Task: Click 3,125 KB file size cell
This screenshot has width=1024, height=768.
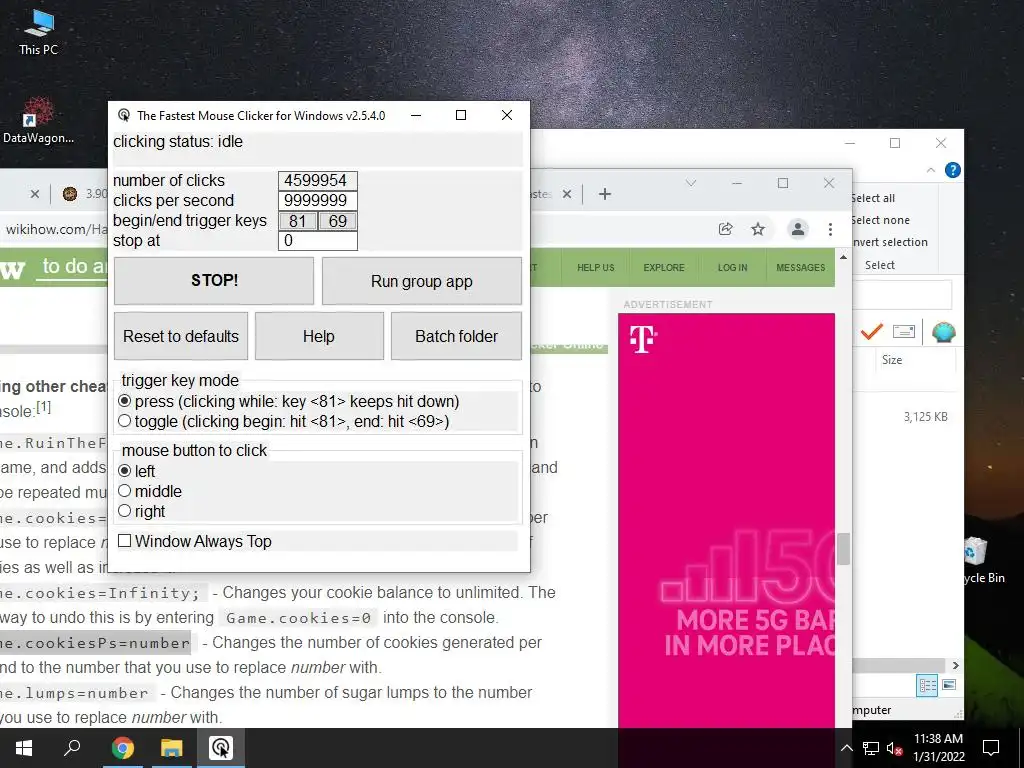Action: tap(925, 417)
